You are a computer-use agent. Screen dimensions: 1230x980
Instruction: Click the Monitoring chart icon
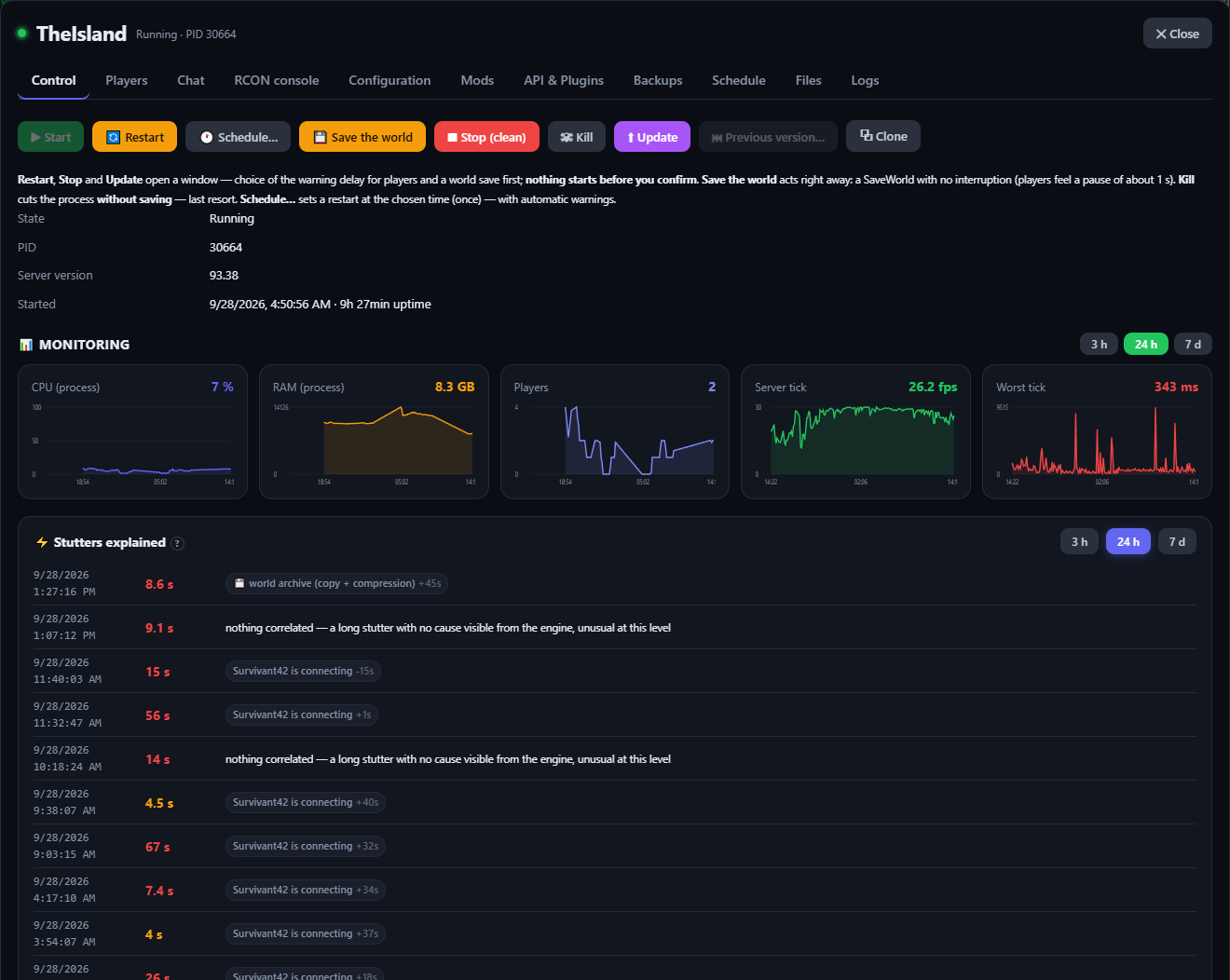26,345
